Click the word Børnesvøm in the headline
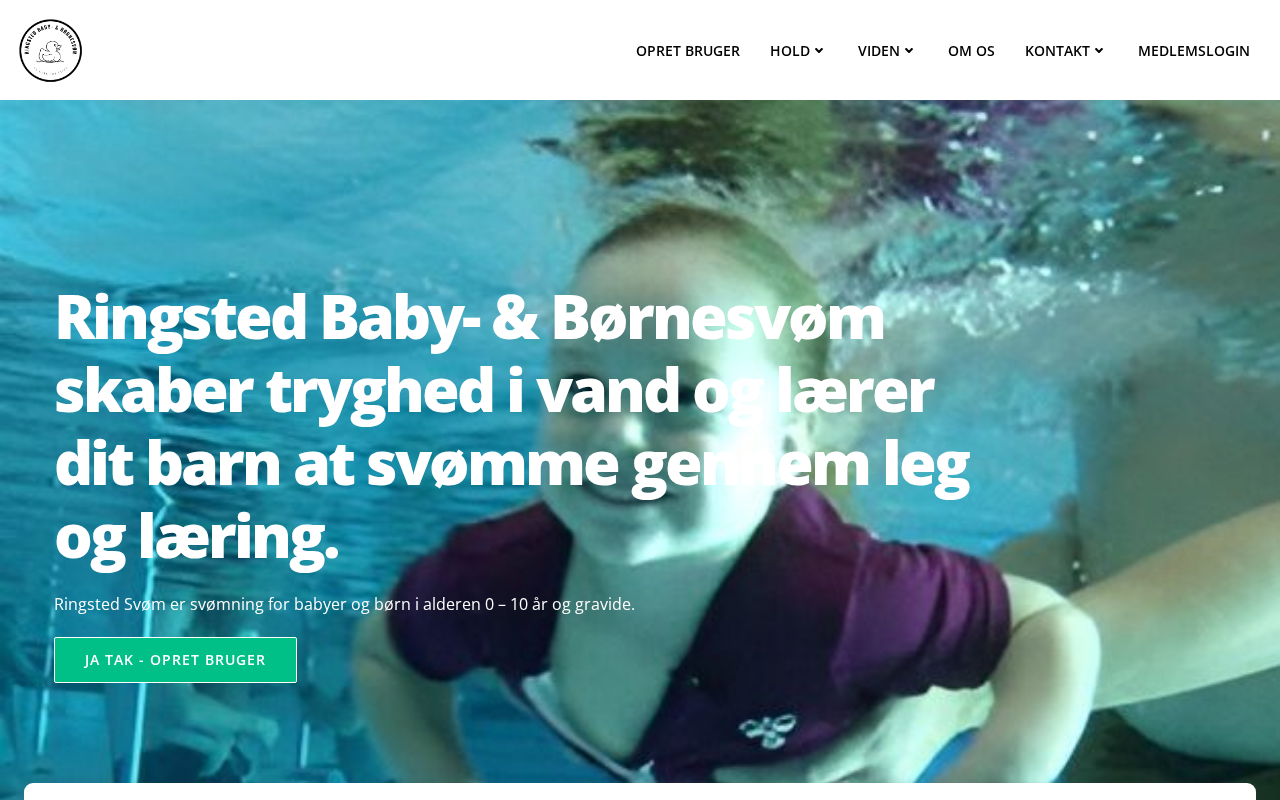This screenshot has width=1280, height=800. (x=717, y=316)
